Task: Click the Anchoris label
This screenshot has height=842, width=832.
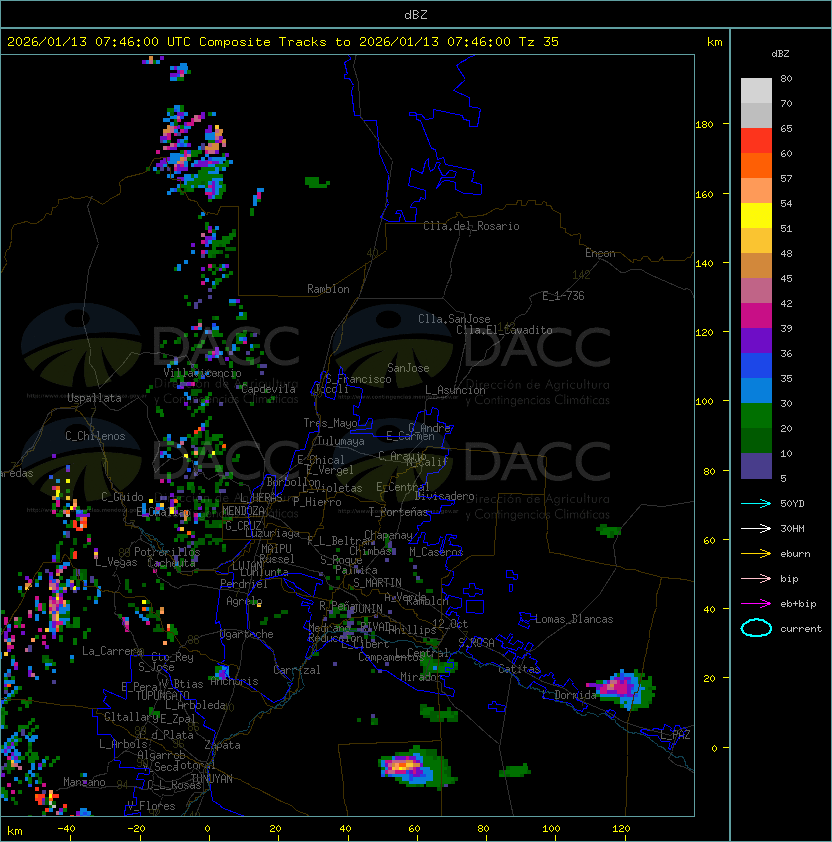Action: pyautogui.click(x=235, y=681)
